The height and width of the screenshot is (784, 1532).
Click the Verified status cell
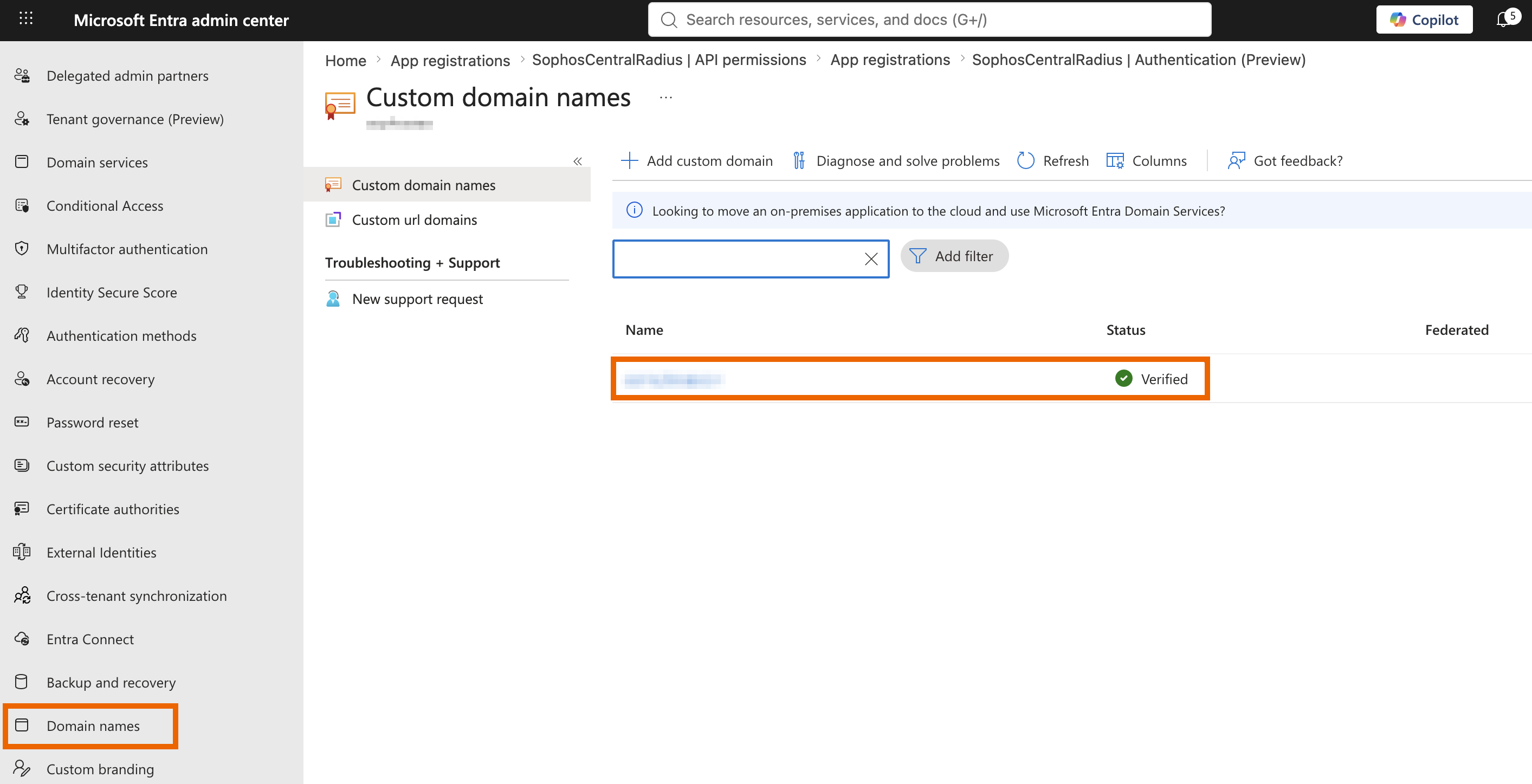(1152, 379)
